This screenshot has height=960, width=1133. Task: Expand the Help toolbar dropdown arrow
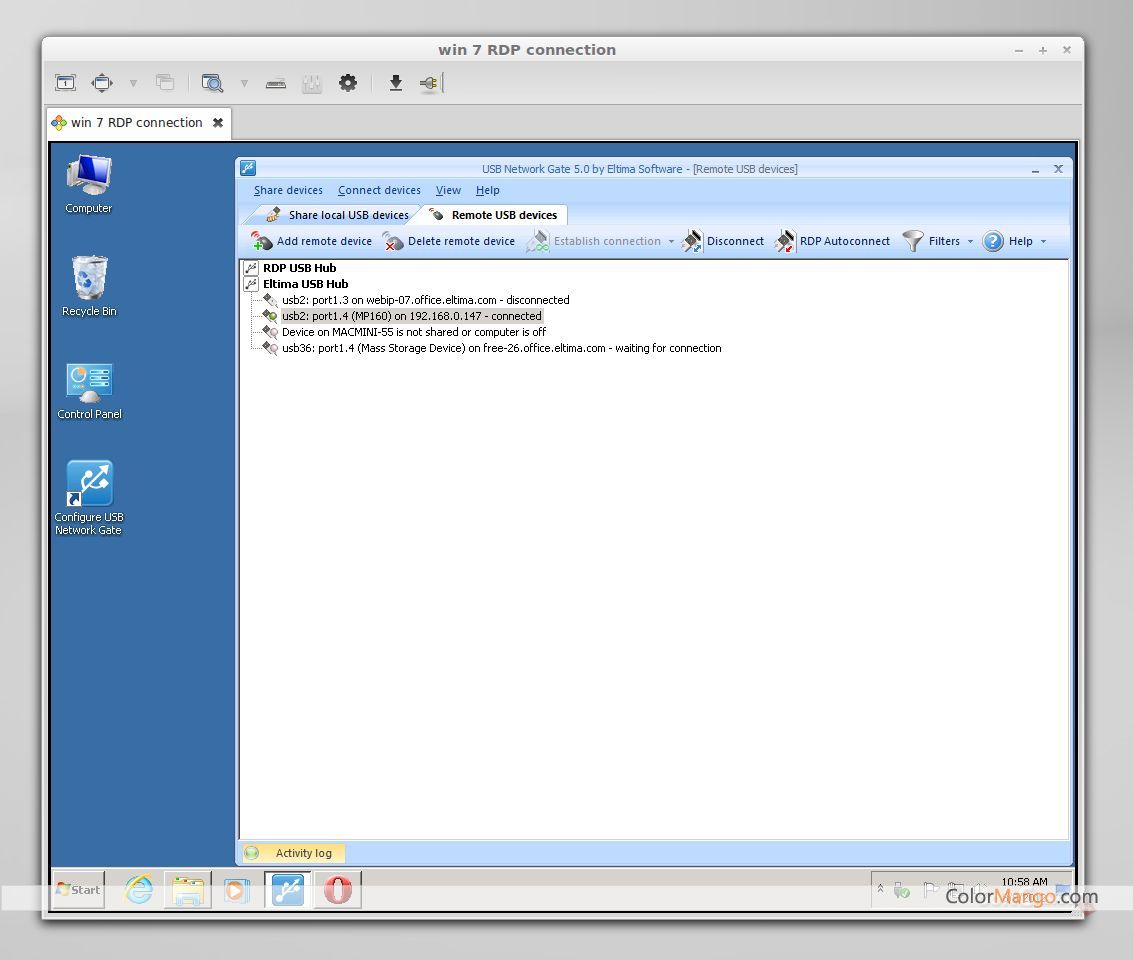point(1043,241)
